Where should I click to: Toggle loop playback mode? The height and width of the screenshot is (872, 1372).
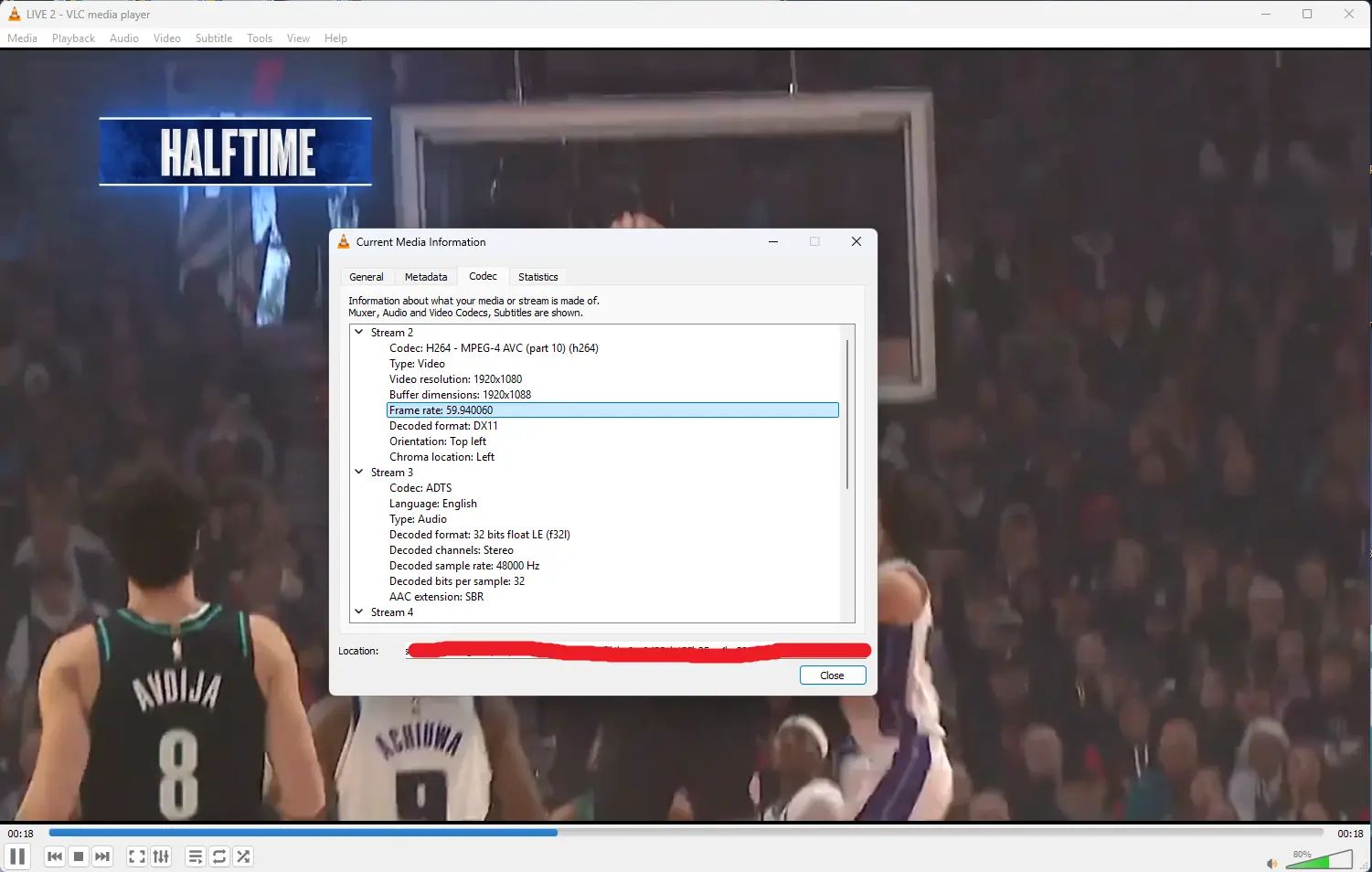(219, 856)
